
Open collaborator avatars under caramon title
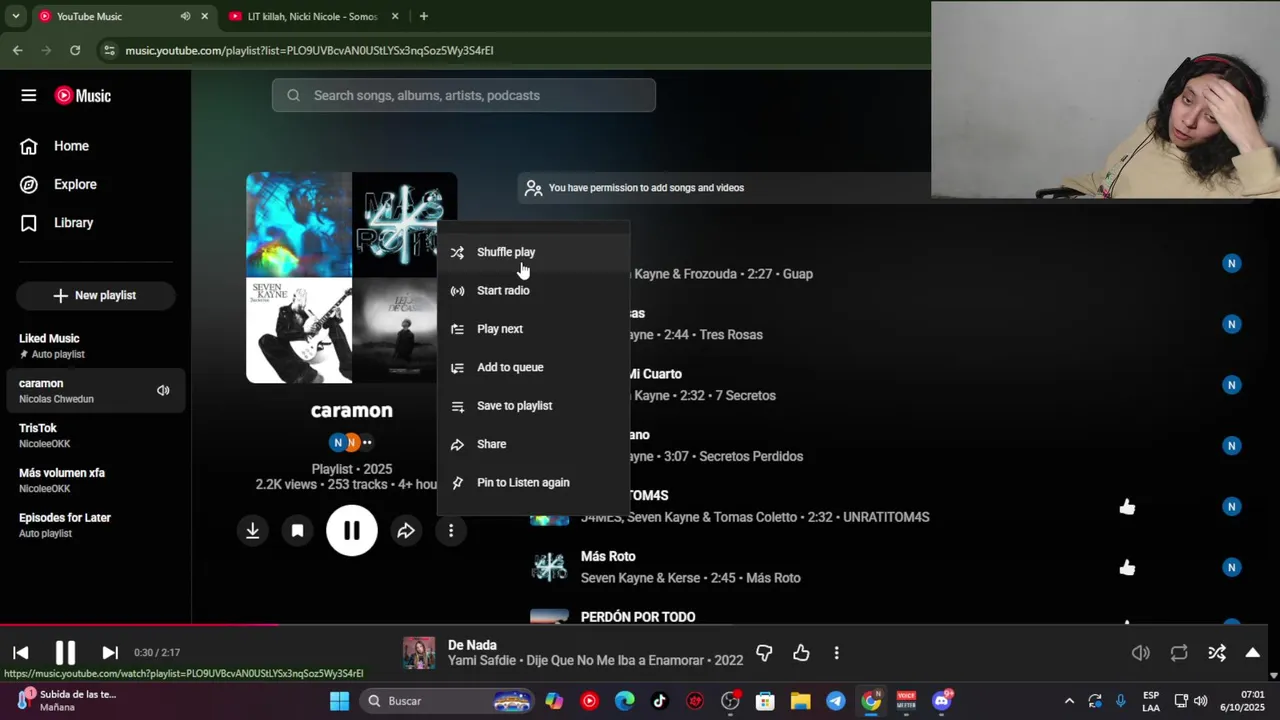(351, 442)
